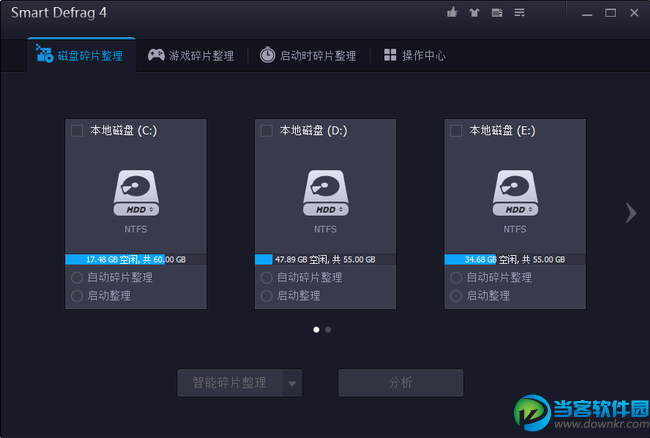Switch to 游戏碎片整理 tab
The image size is (650, 438).
pyautogui.click(x=191, y=55)
